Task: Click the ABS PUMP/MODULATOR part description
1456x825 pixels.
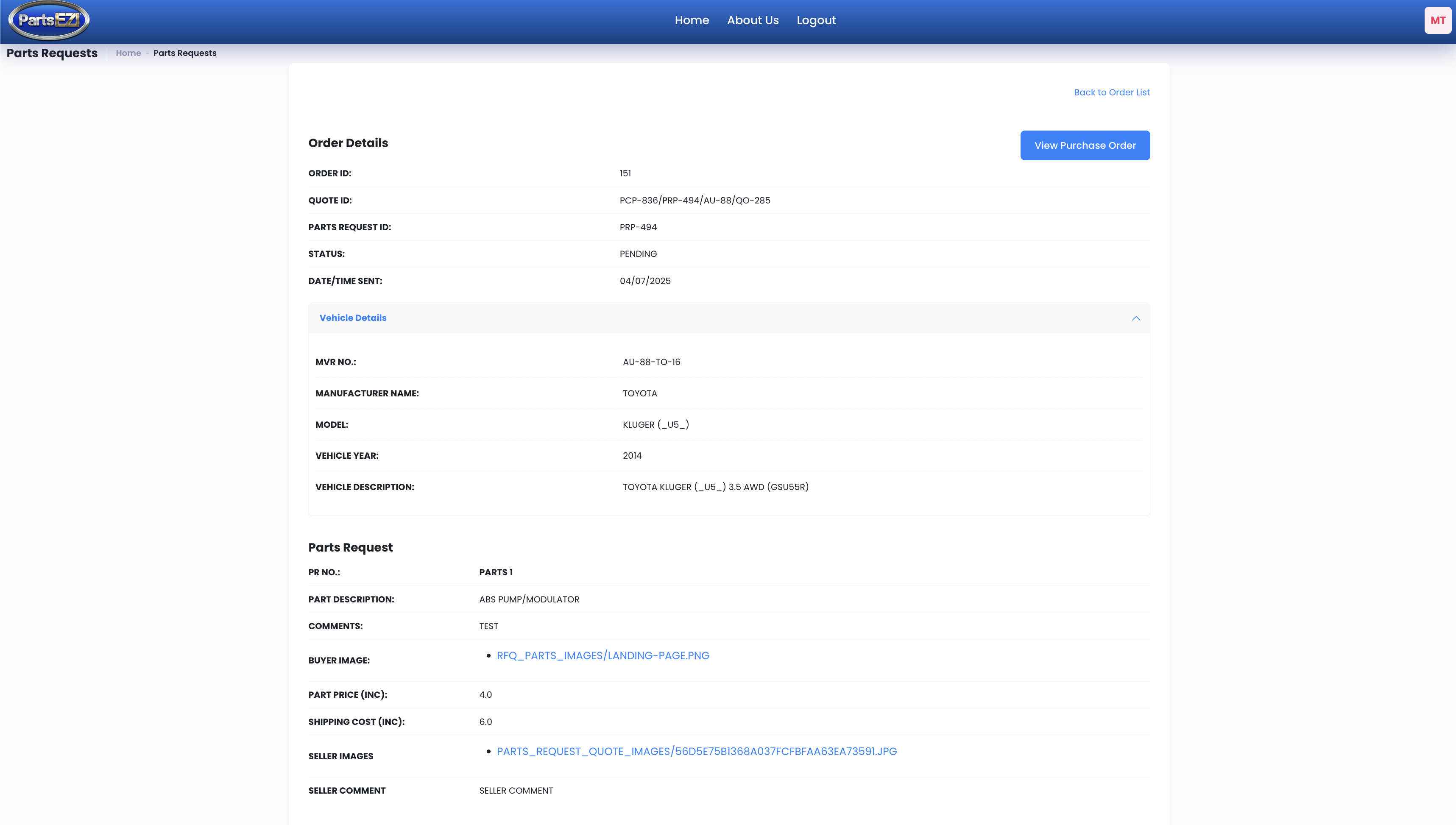Action: pyautogui.click(x=529, y=599)
